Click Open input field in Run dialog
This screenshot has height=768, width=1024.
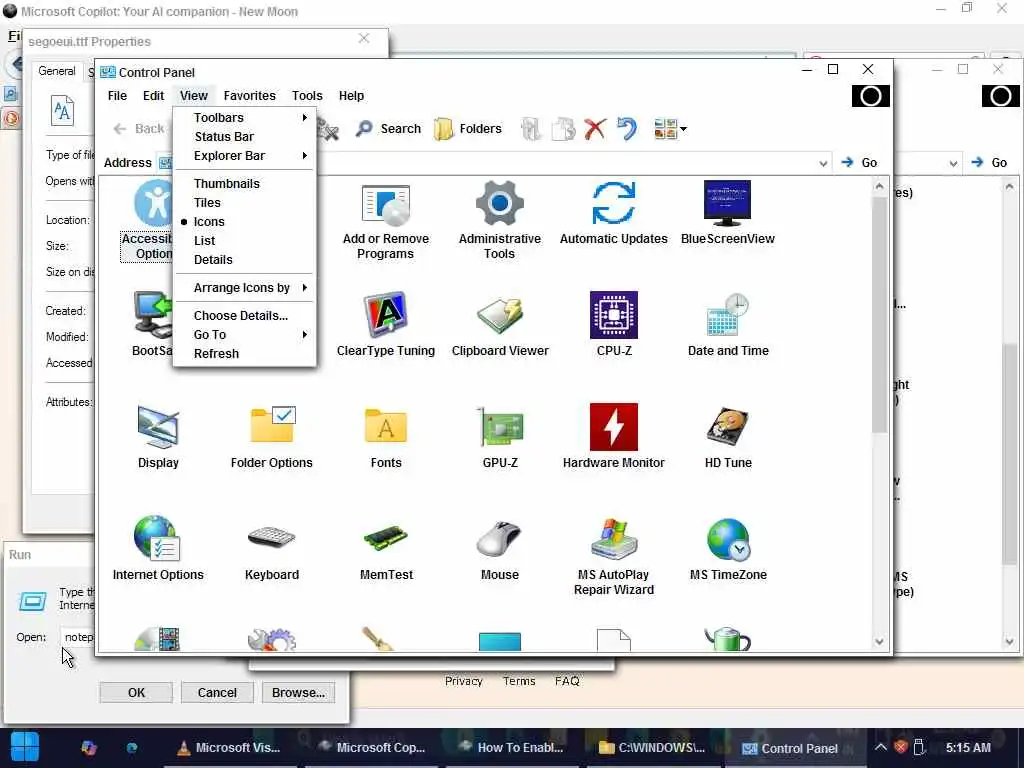tap(77, 637)
